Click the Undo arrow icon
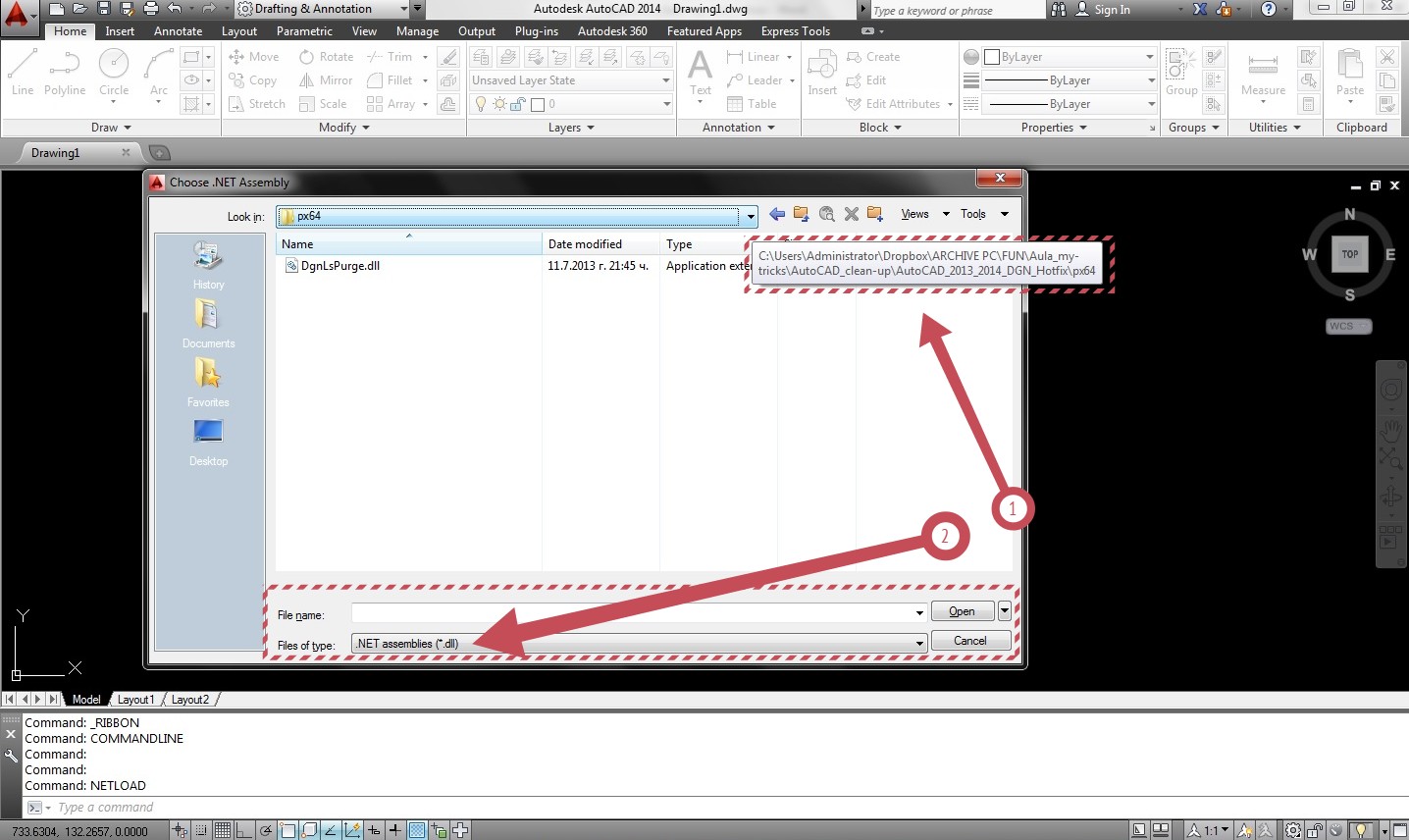The width and height of the screenshot is (1409, 840). [175, 9]
